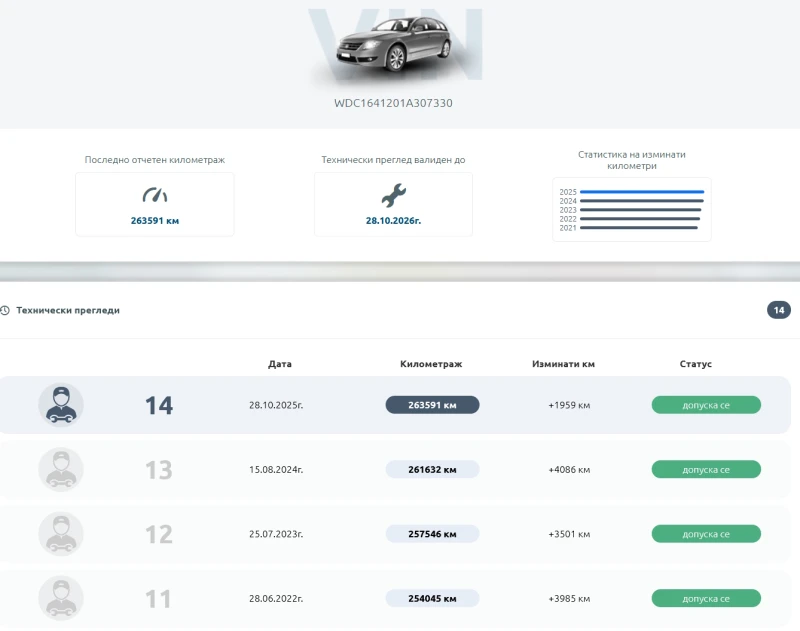Viewport: 800px width, 631px height.
Task: Click the blue 2025 bar in kilometers chart
Action: coord(640,190)
